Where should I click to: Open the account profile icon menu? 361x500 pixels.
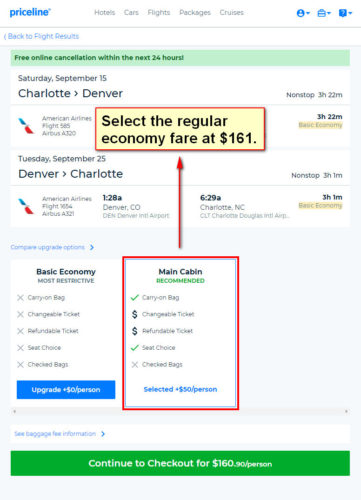pos(303,13)
